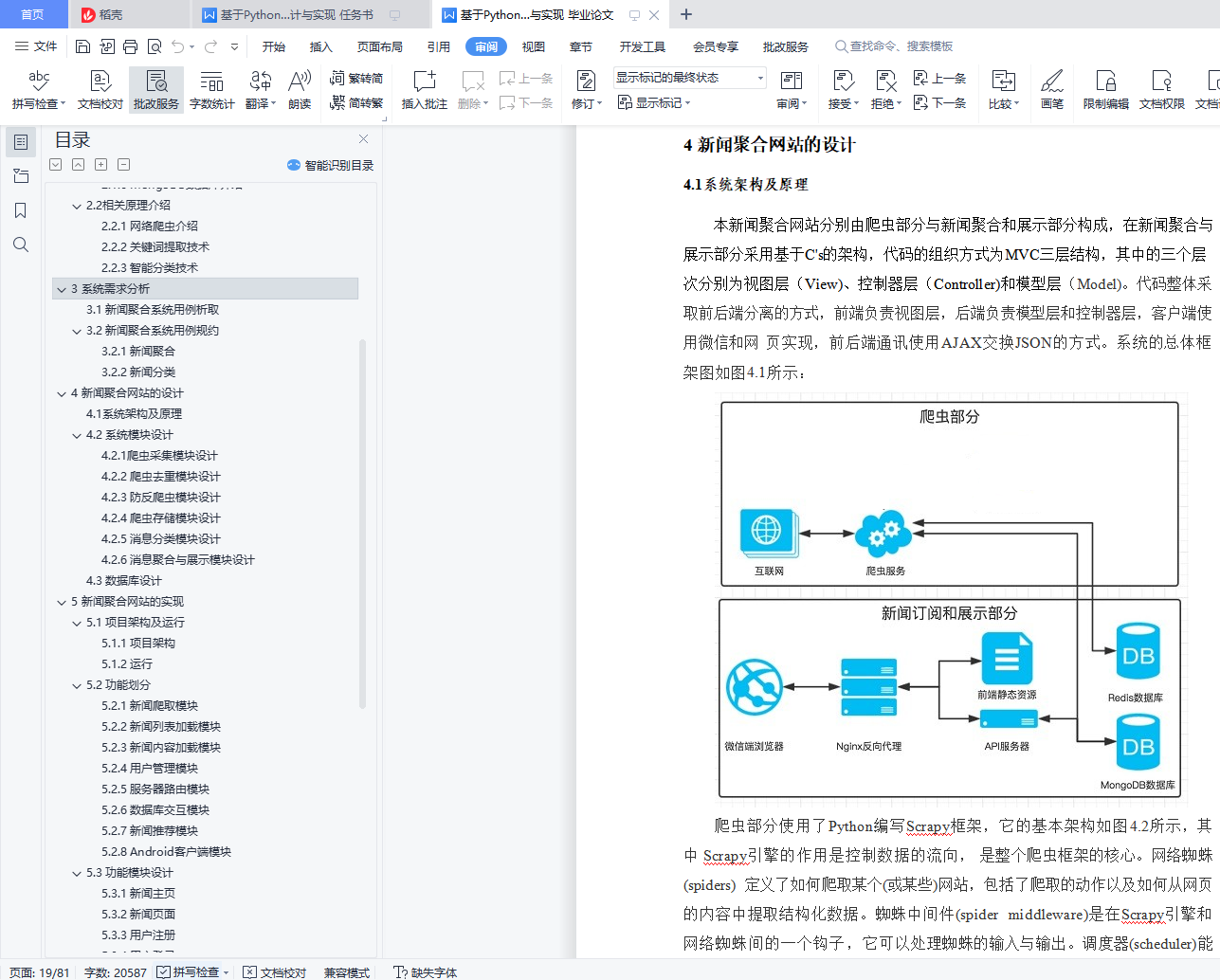
Task: Switch to the 开始 ribbon tab
Action: [274, 46]
